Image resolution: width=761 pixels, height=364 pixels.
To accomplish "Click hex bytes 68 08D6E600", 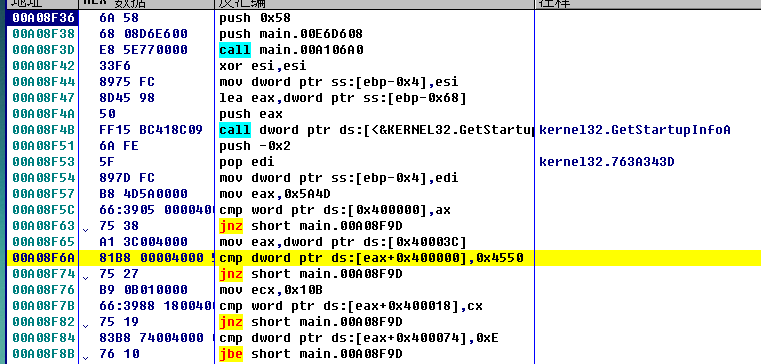I will [143, 34].
